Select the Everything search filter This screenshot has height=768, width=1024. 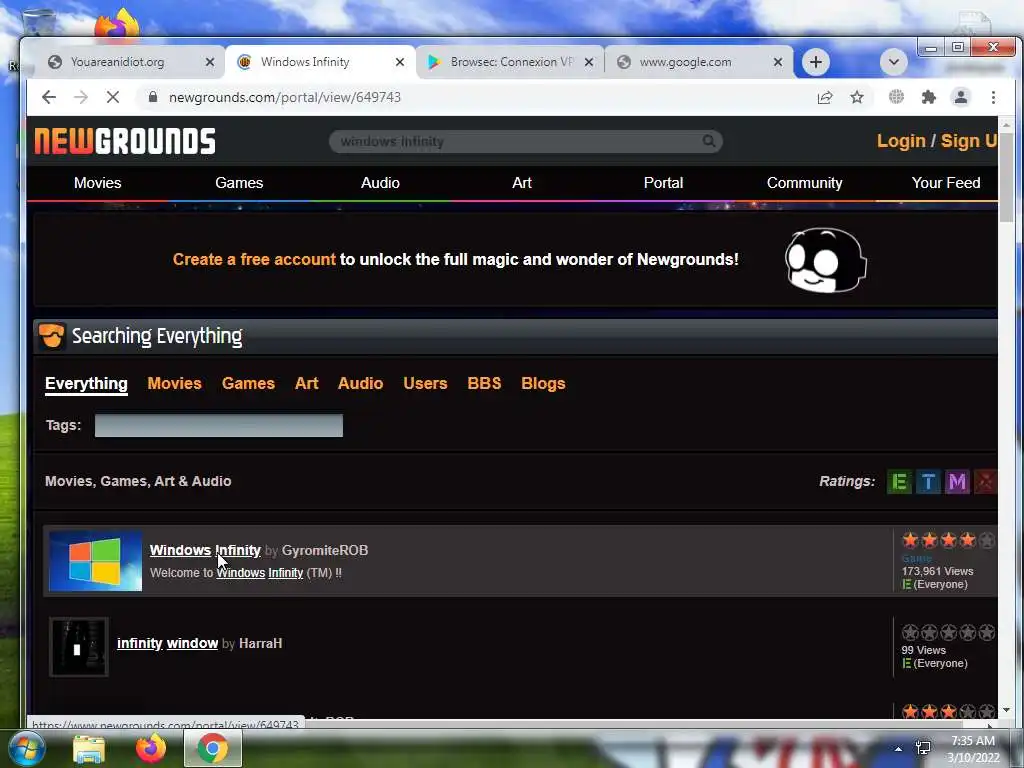coord(86,383)
